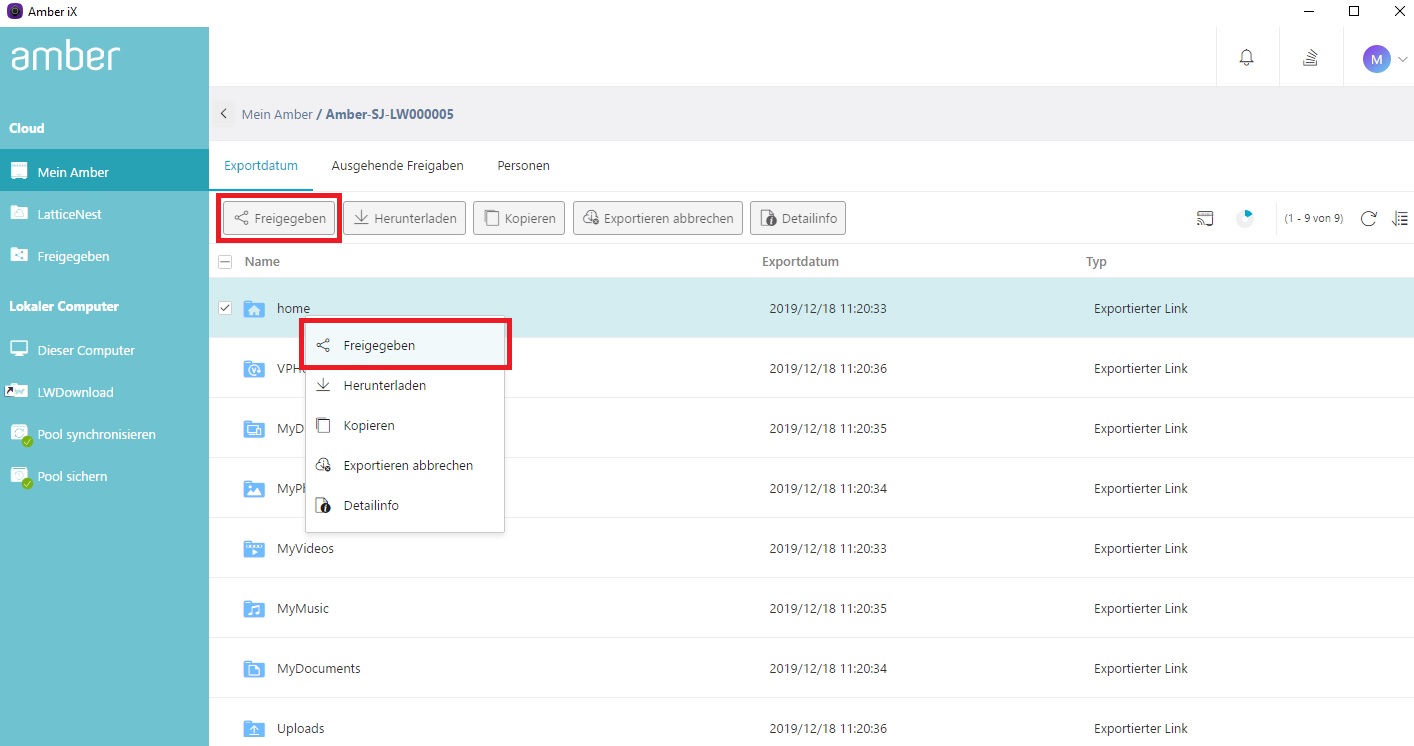This screenshot has width=1414, height=746.
Task: Click the amber logo
Action: [66, 56]
